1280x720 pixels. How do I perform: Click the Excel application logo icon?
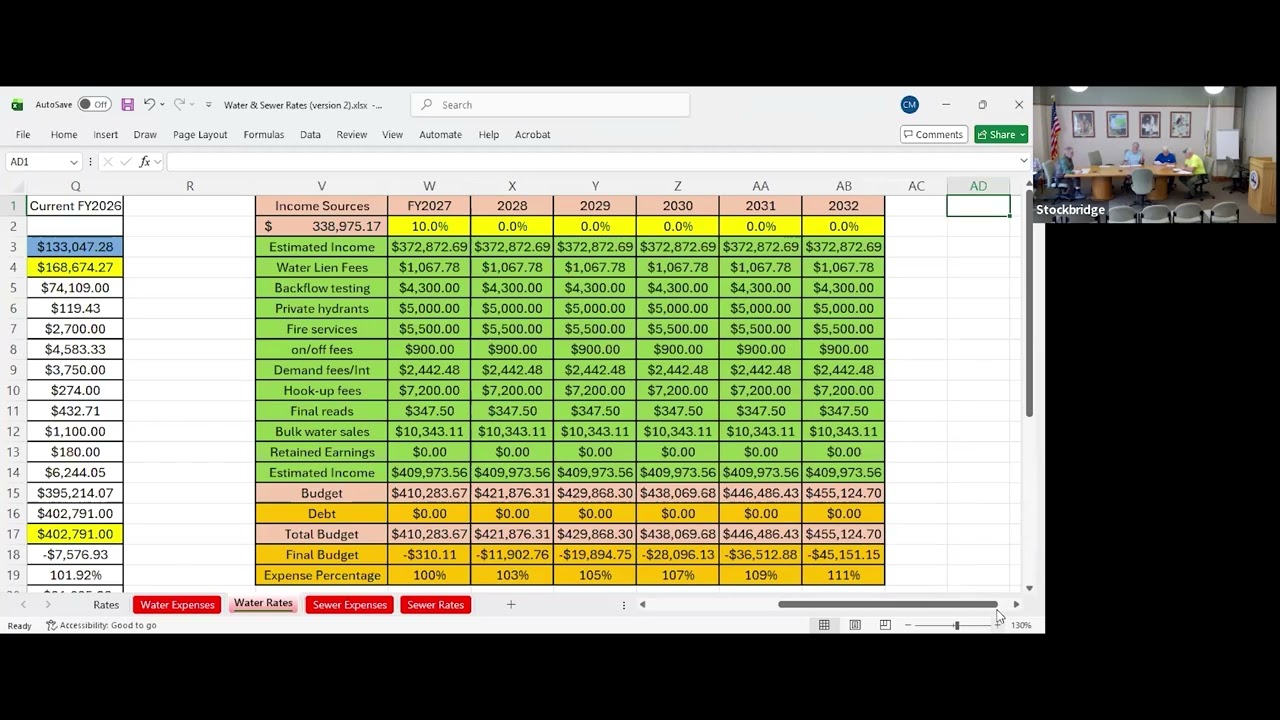(x=17, y=105)
